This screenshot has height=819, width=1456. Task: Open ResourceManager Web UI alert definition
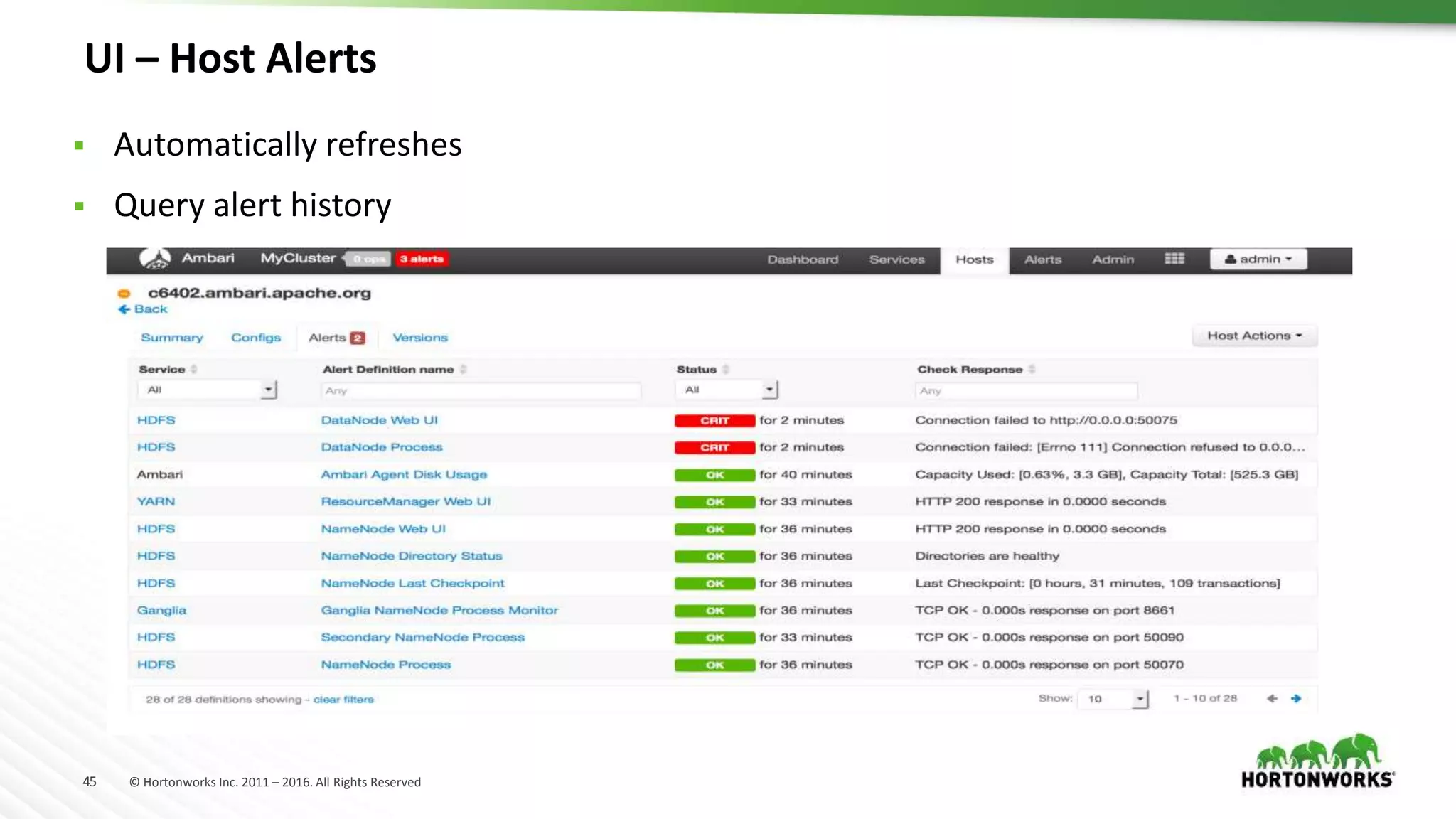[x=406, y=502]
